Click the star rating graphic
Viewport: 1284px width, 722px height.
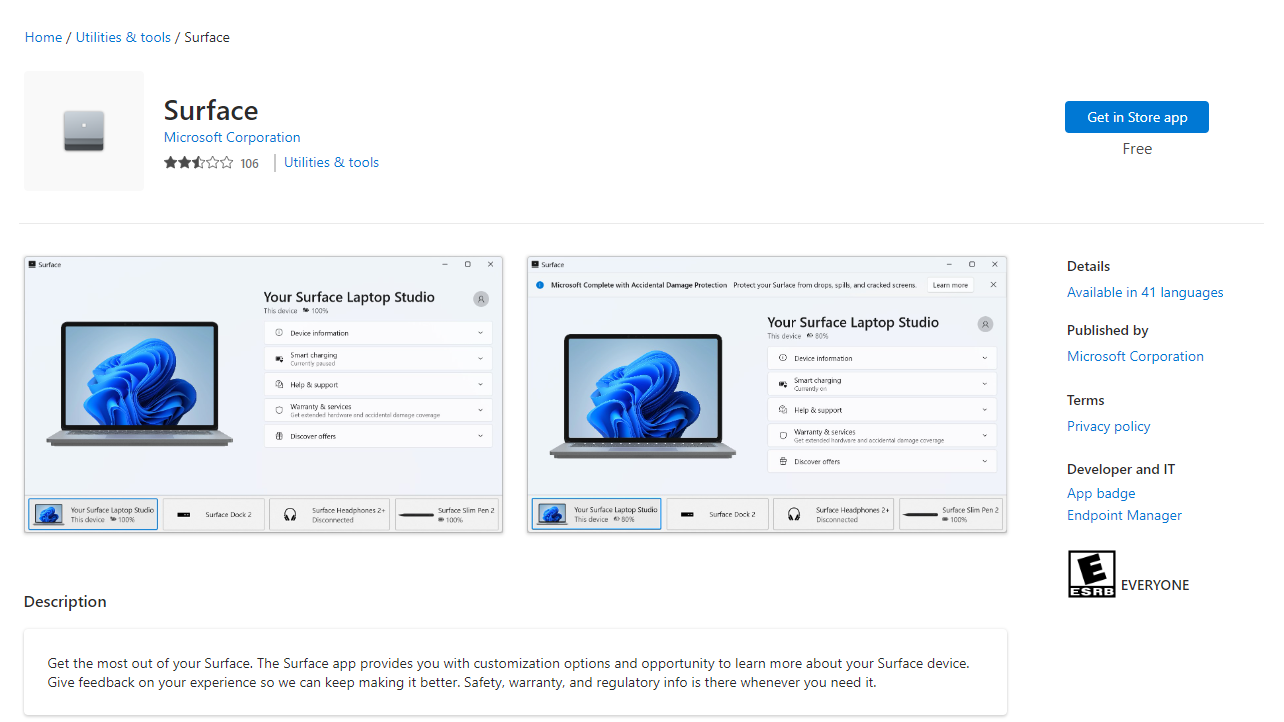pyautogui.click(x=199, y=163)
